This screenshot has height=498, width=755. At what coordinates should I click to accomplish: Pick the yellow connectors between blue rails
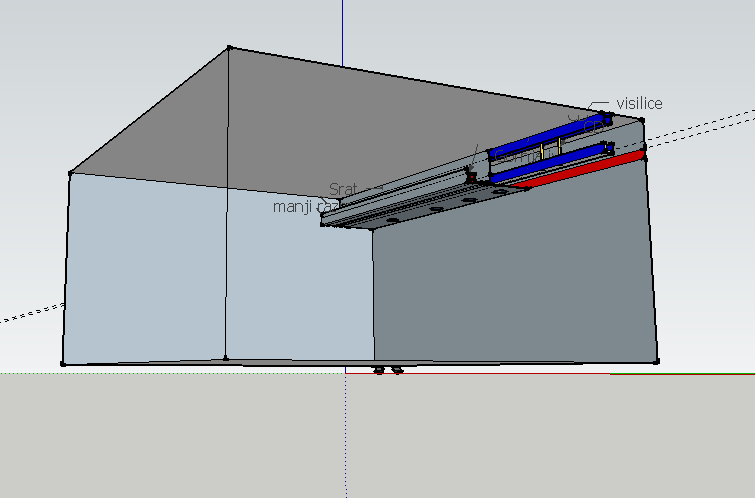540,151
